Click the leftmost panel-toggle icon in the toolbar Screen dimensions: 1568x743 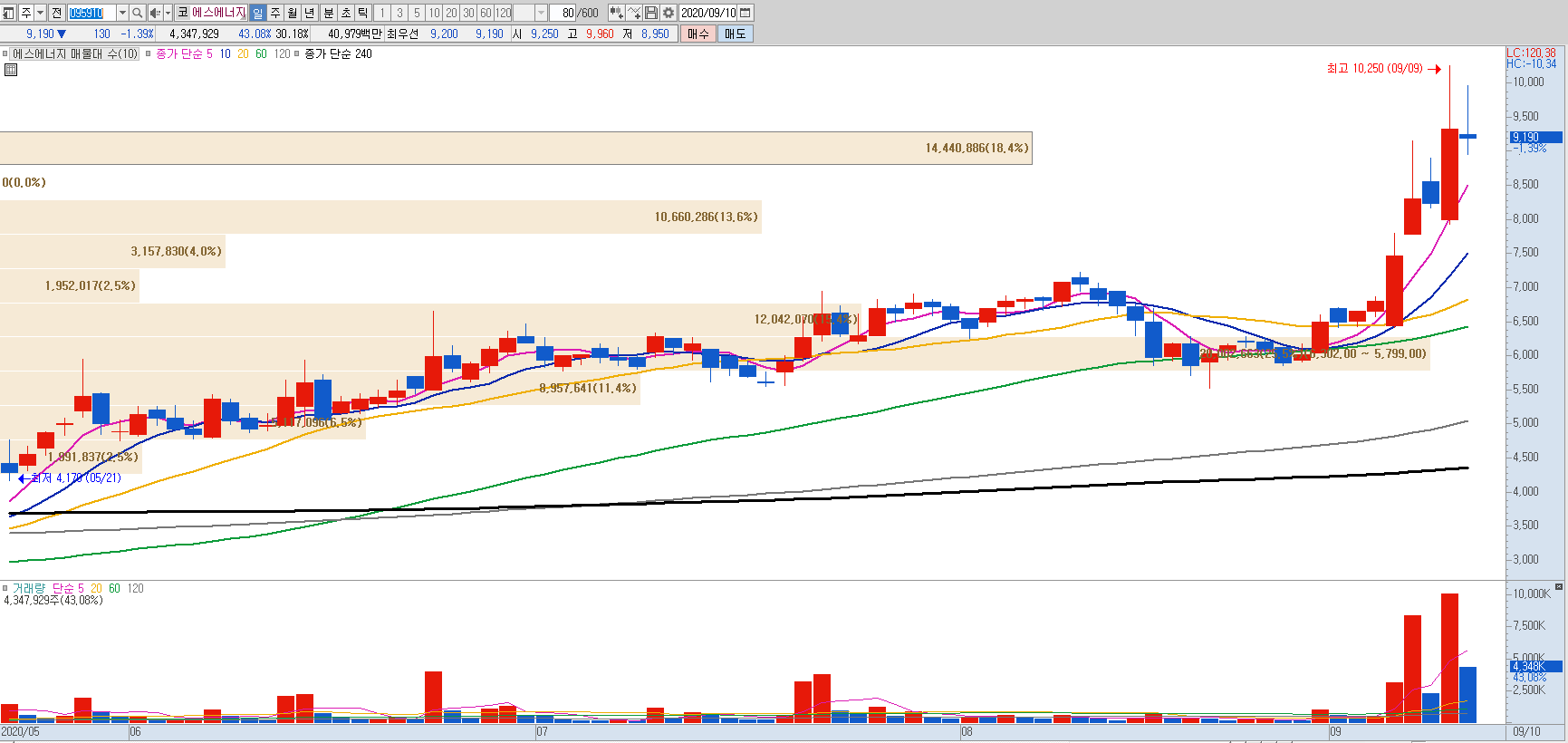[9, 13]
